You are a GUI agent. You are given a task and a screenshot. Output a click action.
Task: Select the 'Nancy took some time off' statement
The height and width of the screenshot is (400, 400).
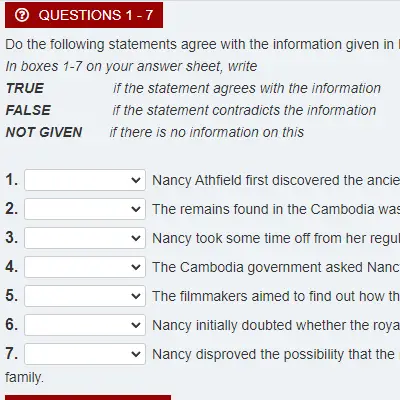[276, 238]
